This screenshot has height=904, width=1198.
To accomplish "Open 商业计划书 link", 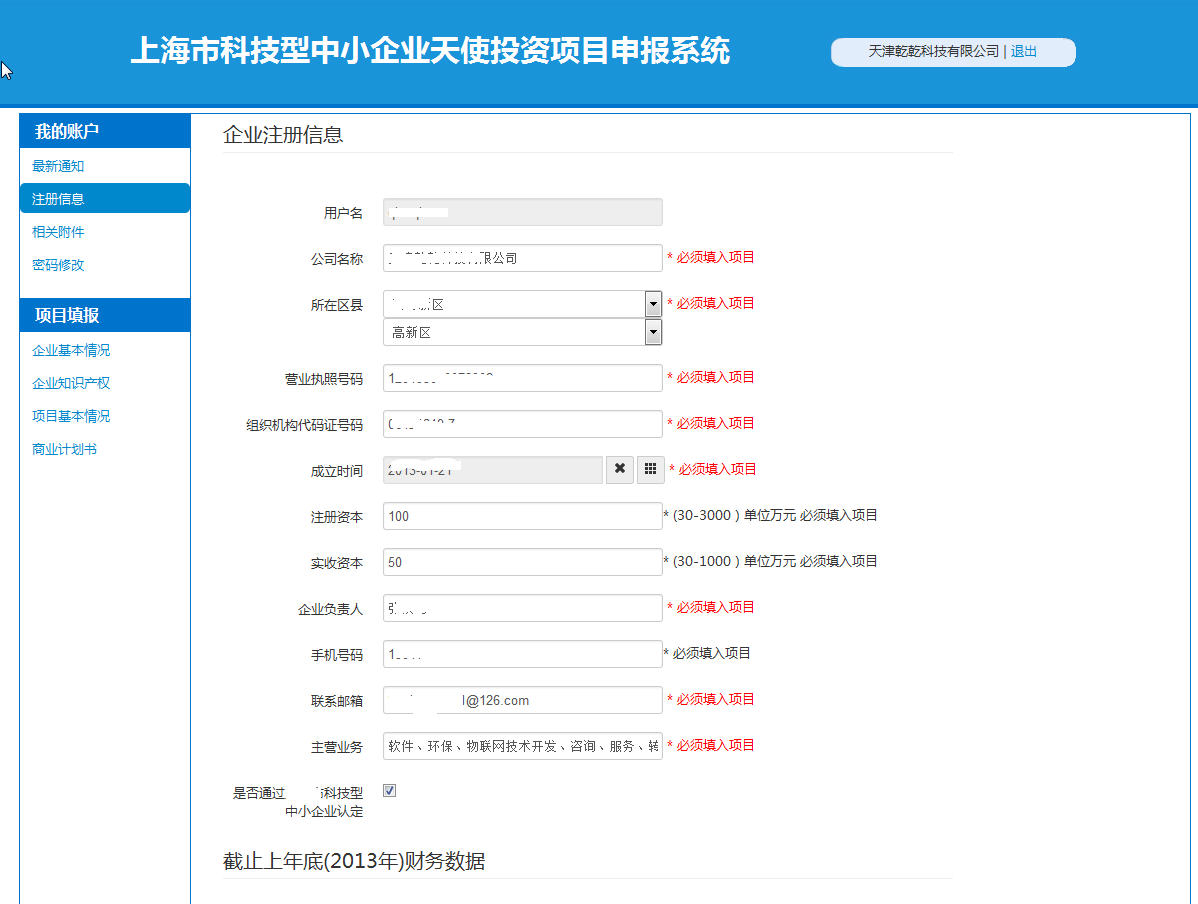I will pyautogui.click(x=64, y=449).
